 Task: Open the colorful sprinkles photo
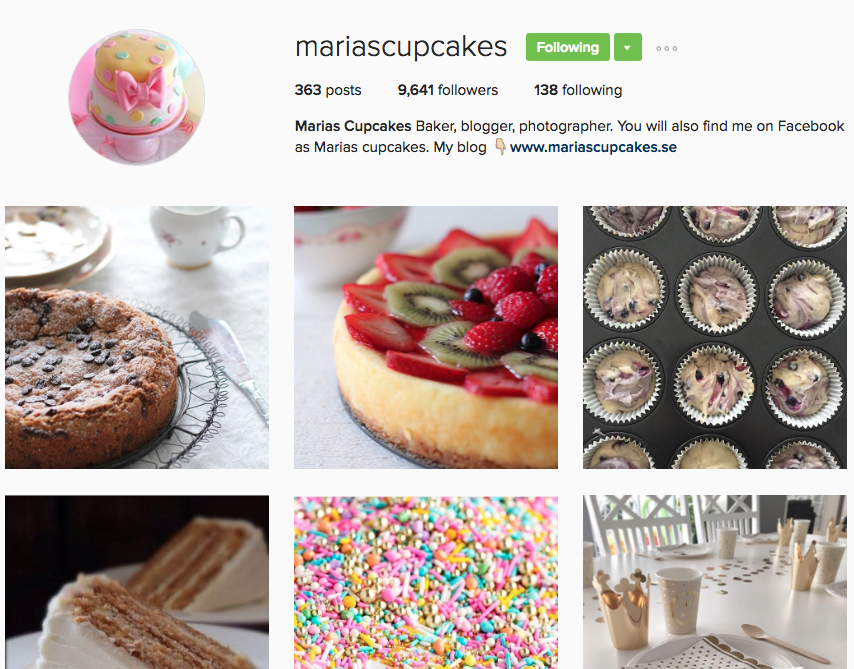[x=426, y=582]
